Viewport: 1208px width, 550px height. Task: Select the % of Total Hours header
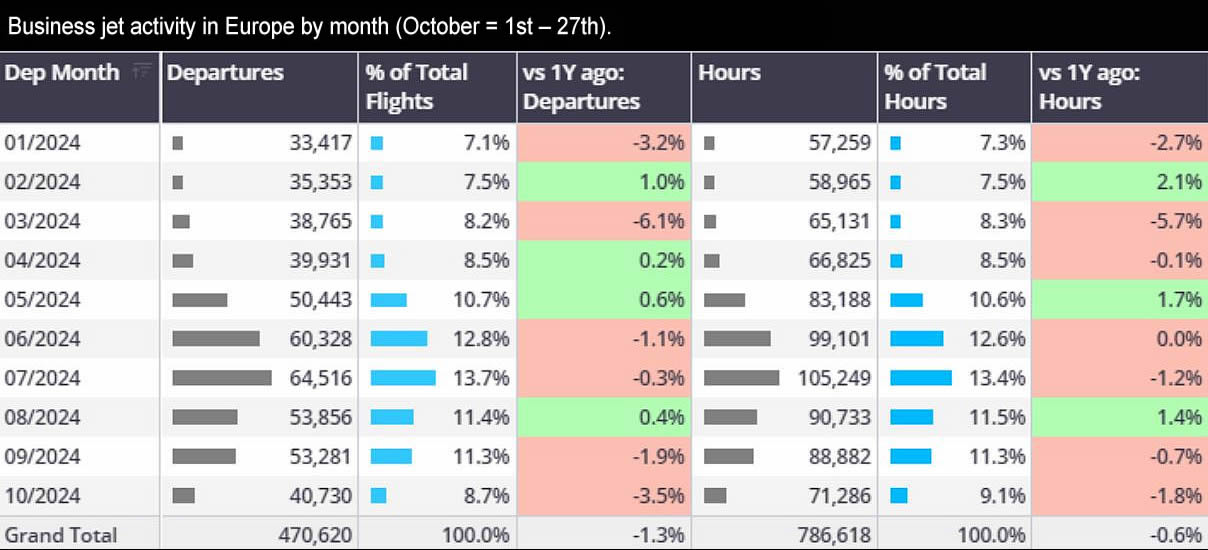pyautogui.click(x=935, y=86)
